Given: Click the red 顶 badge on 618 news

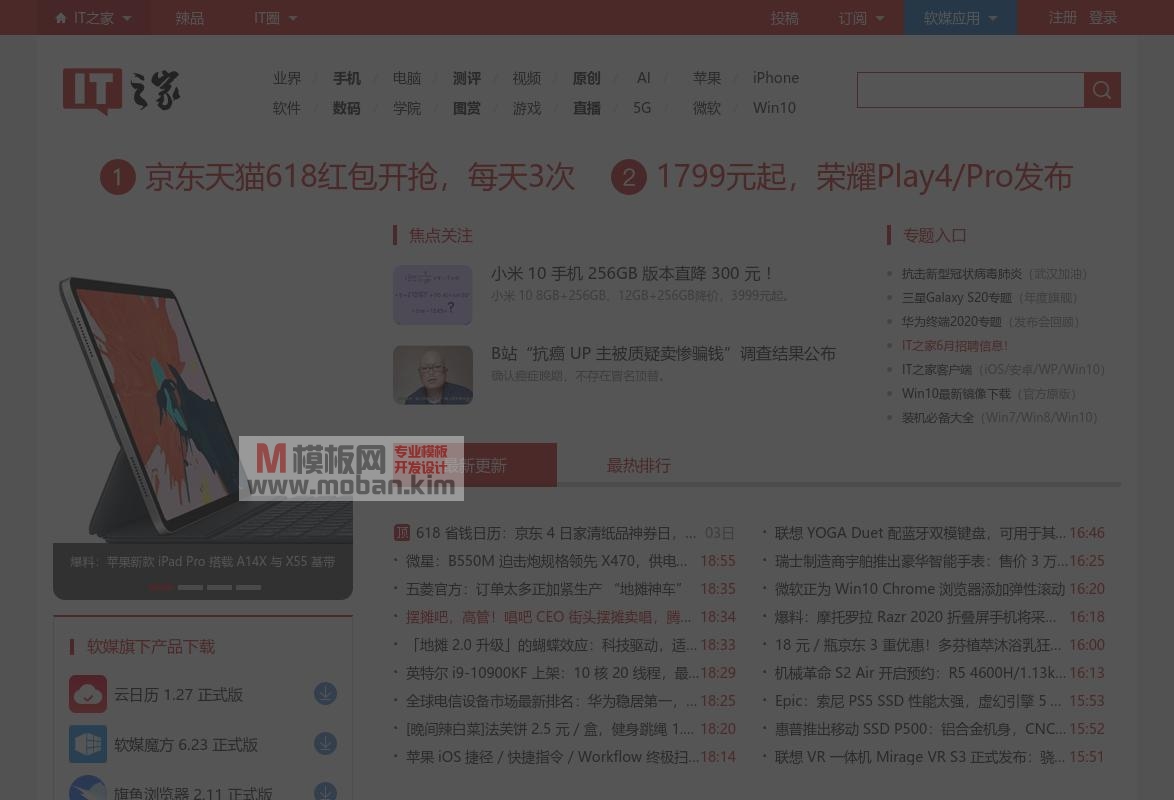Looking at the screenshot, I should point(401,533).
